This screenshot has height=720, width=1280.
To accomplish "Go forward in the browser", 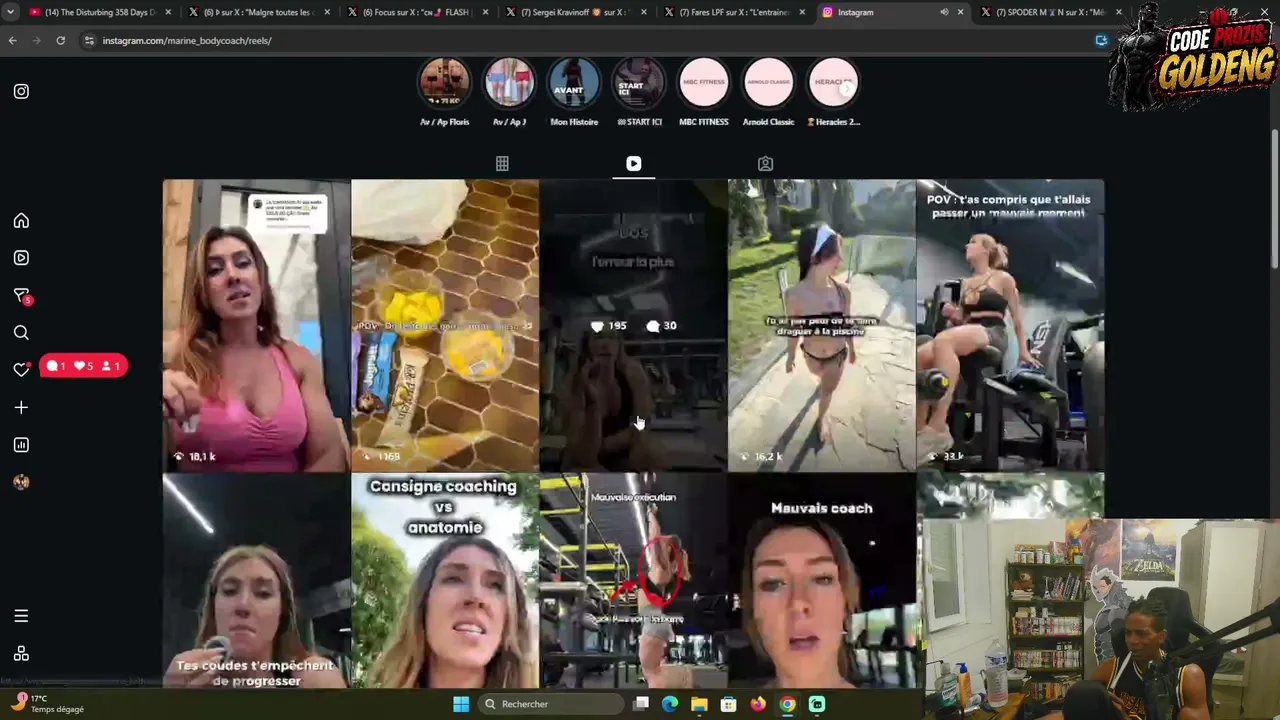I will [37, 40].
